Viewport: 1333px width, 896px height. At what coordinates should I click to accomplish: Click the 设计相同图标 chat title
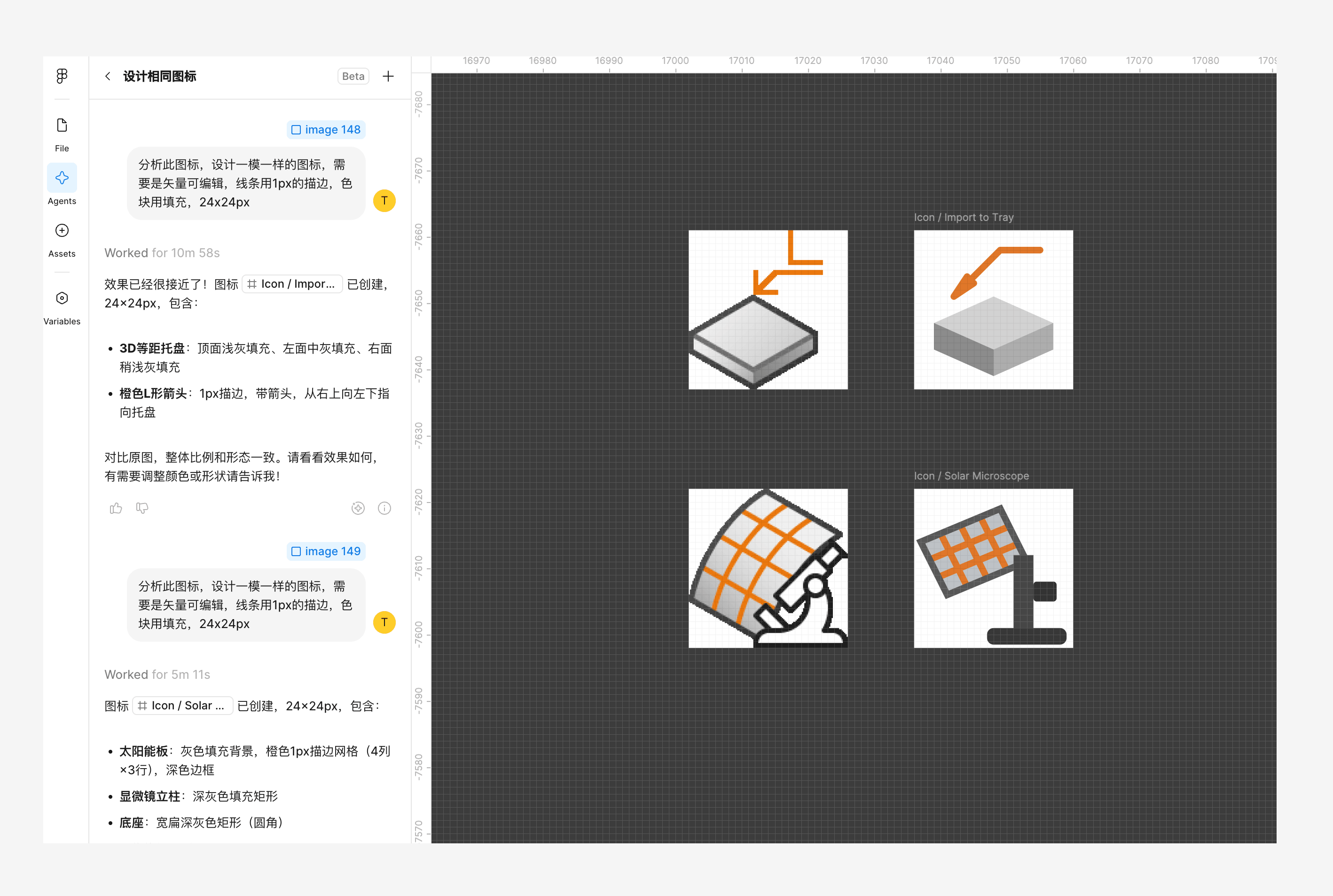[159, 76]
